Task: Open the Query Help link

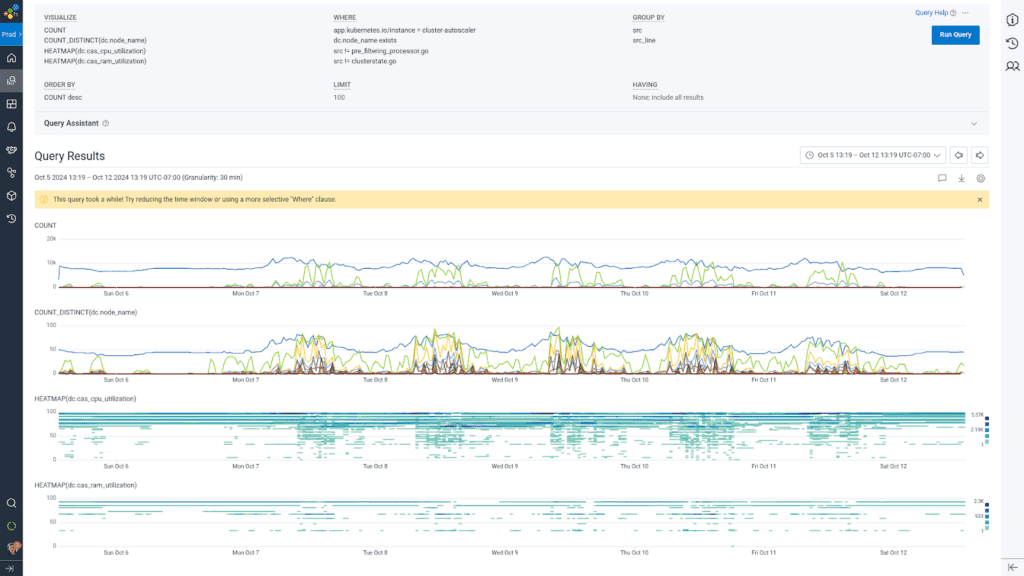Action: [936, 13]
